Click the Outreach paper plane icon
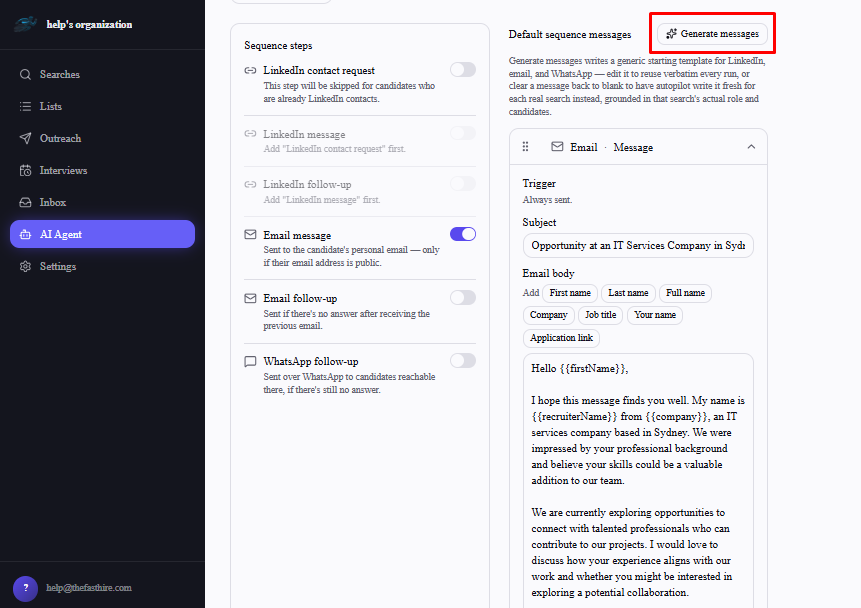This screenshot has height=608, width=861. [25, 138]
